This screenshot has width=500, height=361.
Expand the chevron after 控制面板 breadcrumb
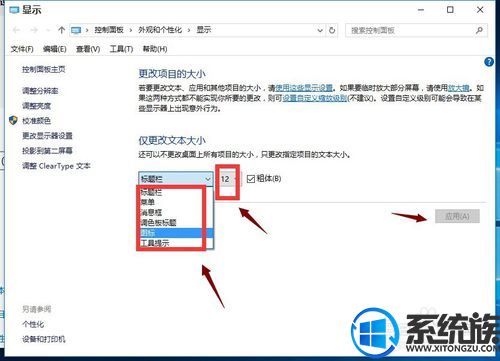point(131,30)
